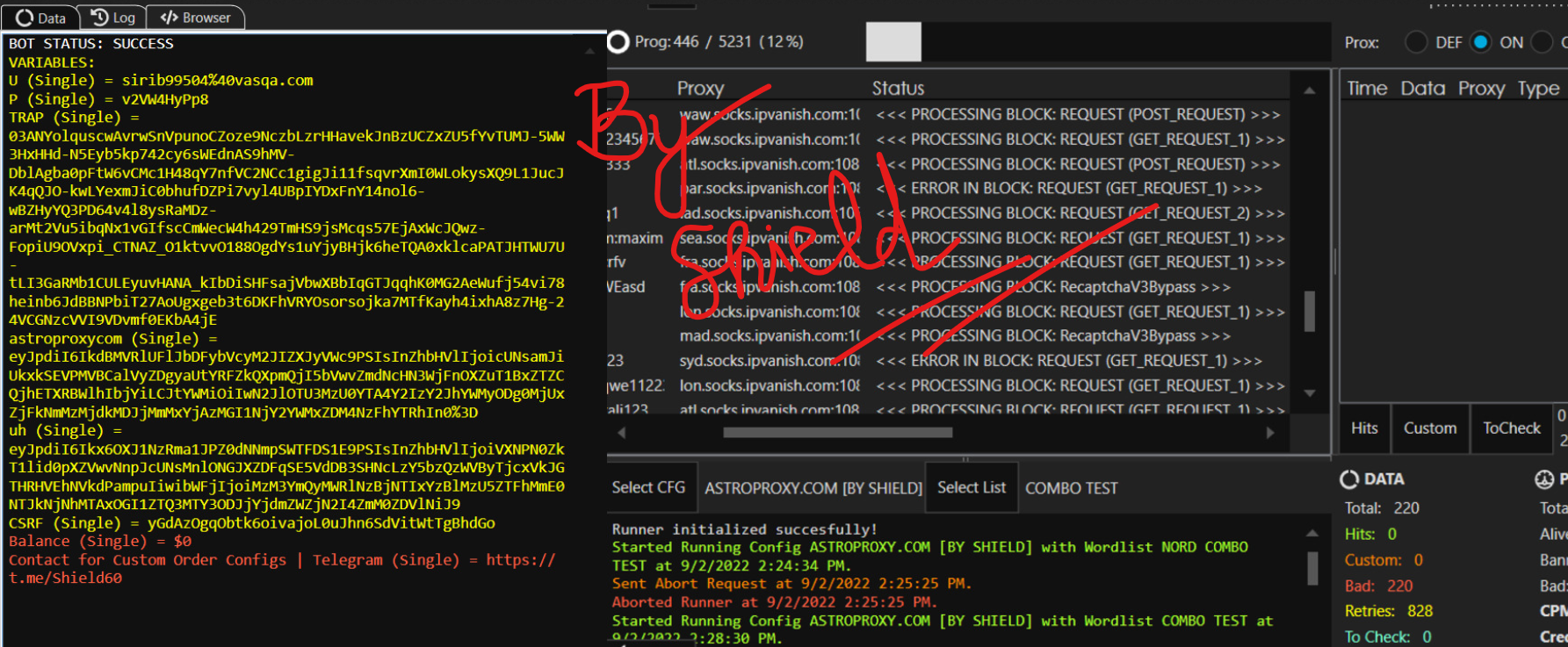Screen dimensions: 1568x647
Task: Click left arrow of horizontal scrollbar
Action: point(621,432)
